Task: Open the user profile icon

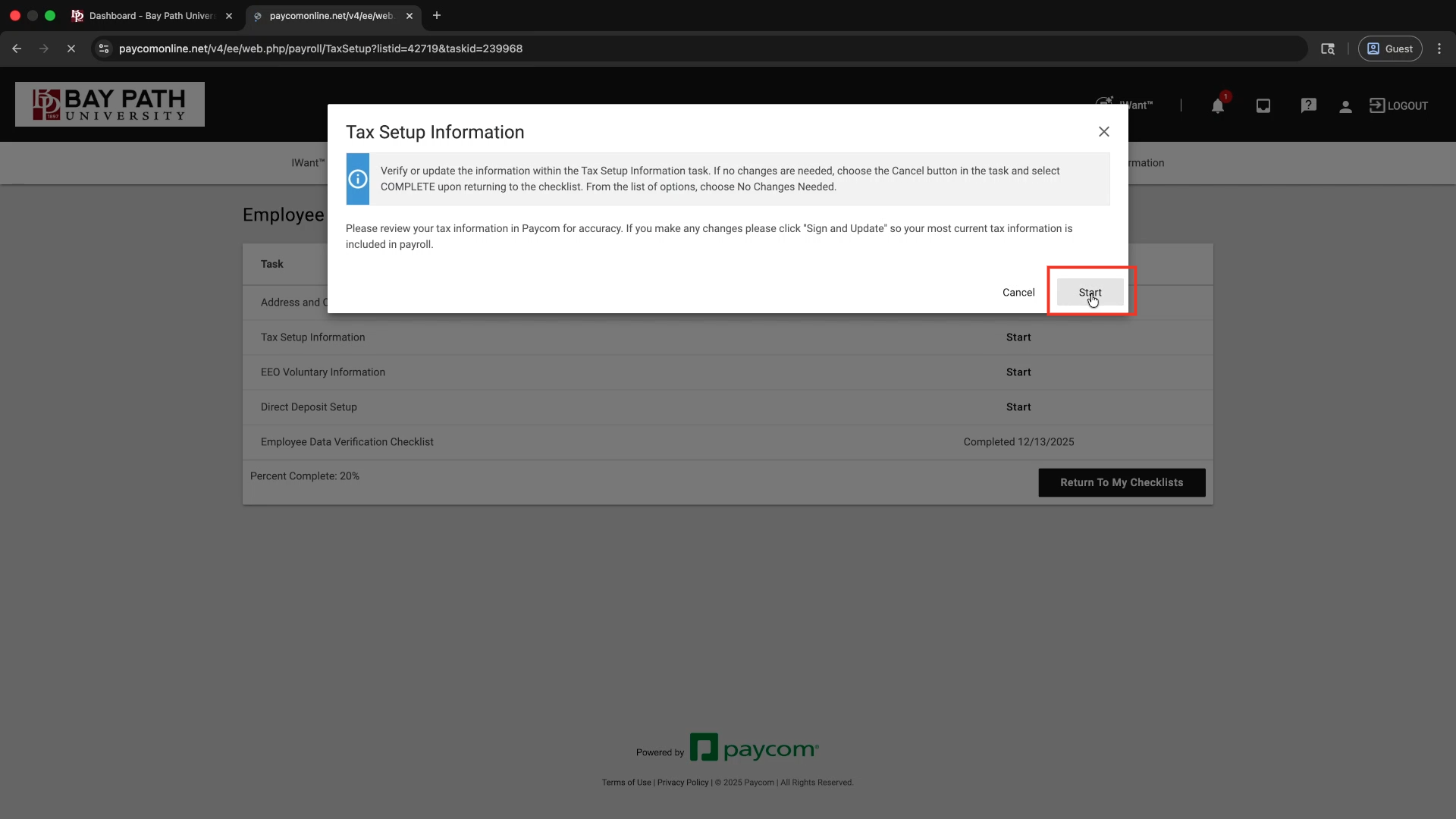Action: click(x=1345, y=107)
